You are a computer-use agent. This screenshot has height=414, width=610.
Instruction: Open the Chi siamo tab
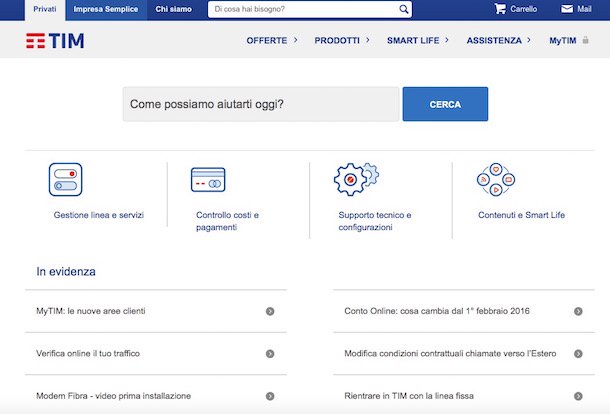tap(174, 10)
